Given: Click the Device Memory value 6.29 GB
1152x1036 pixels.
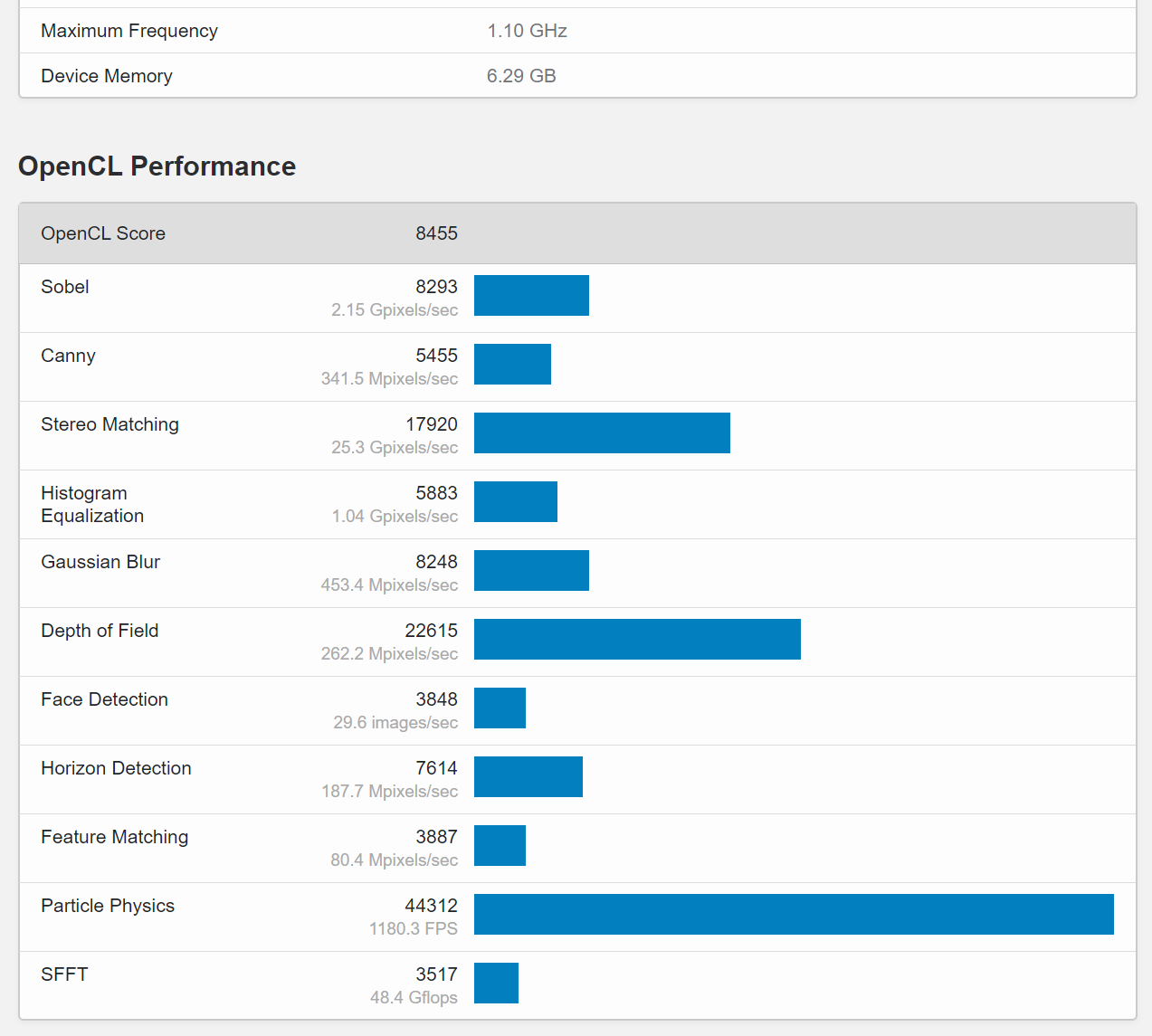Looking at the screenshot, I should 521,76.
